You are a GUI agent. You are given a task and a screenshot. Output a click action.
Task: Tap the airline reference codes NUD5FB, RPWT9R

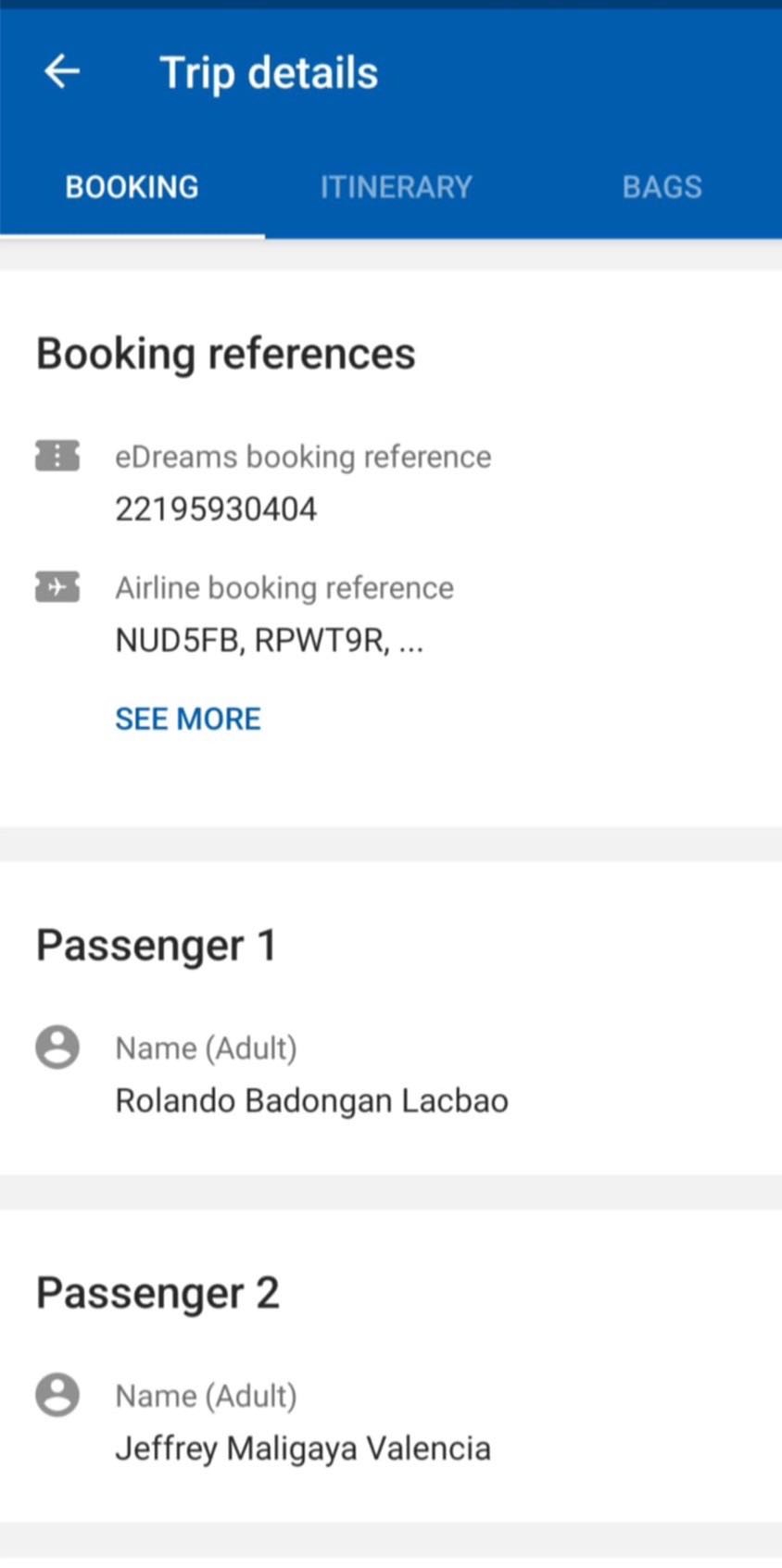[x=269, y=640]
